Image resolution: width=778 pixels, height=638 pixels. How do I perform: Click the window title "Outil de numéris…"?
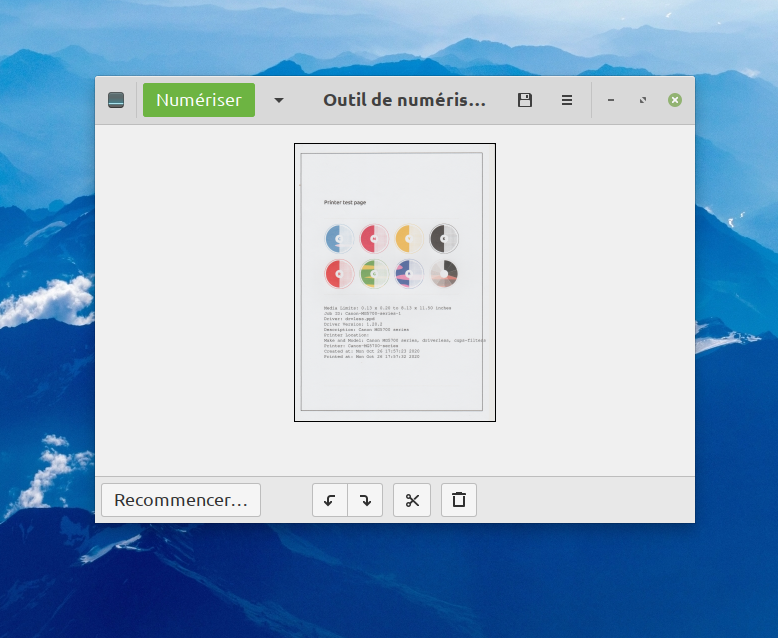pos(404,100)
